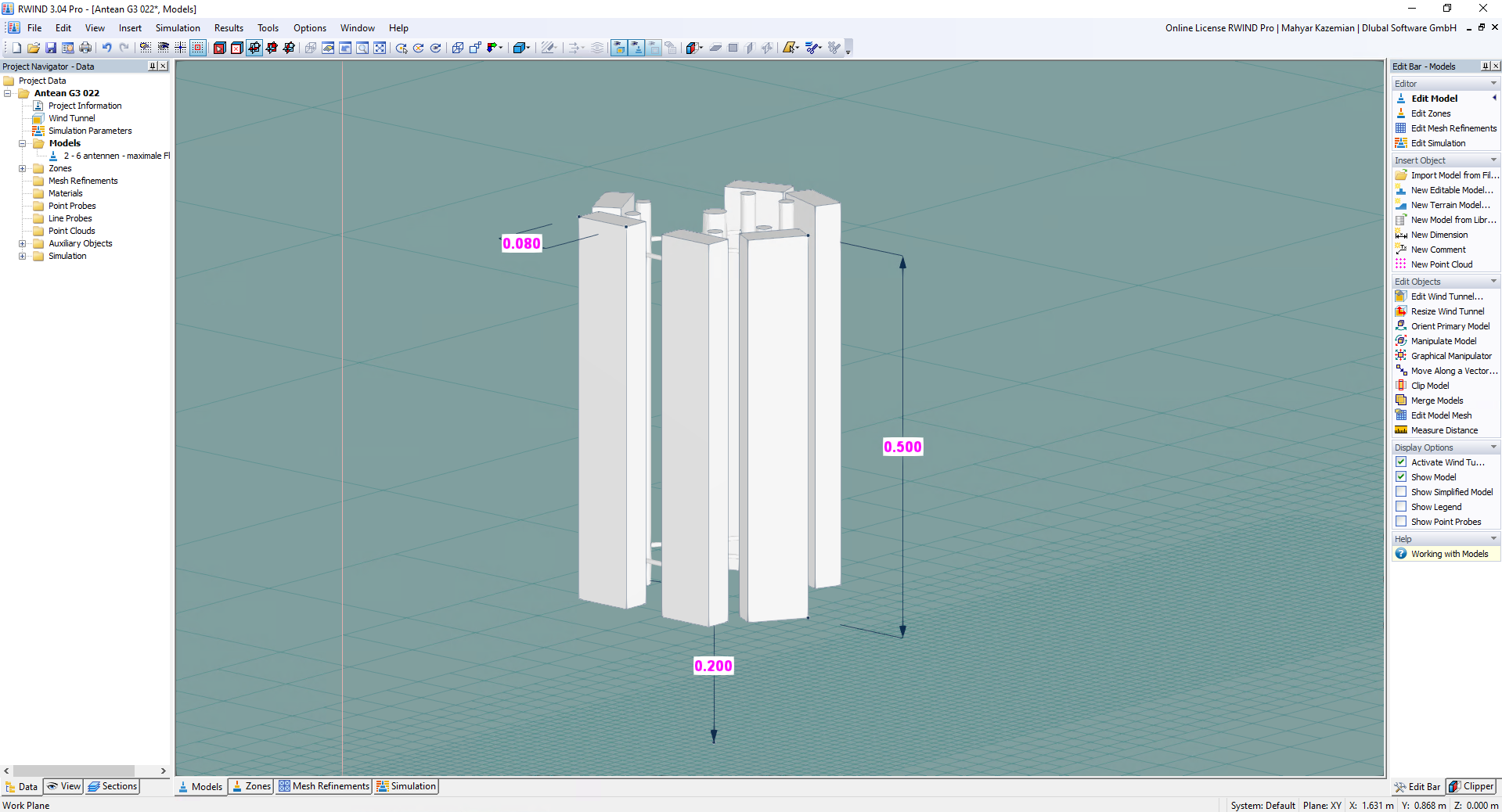Enable the Show Legend checkbox
Screen dimensions: 1502x812
coord(1401,507)
